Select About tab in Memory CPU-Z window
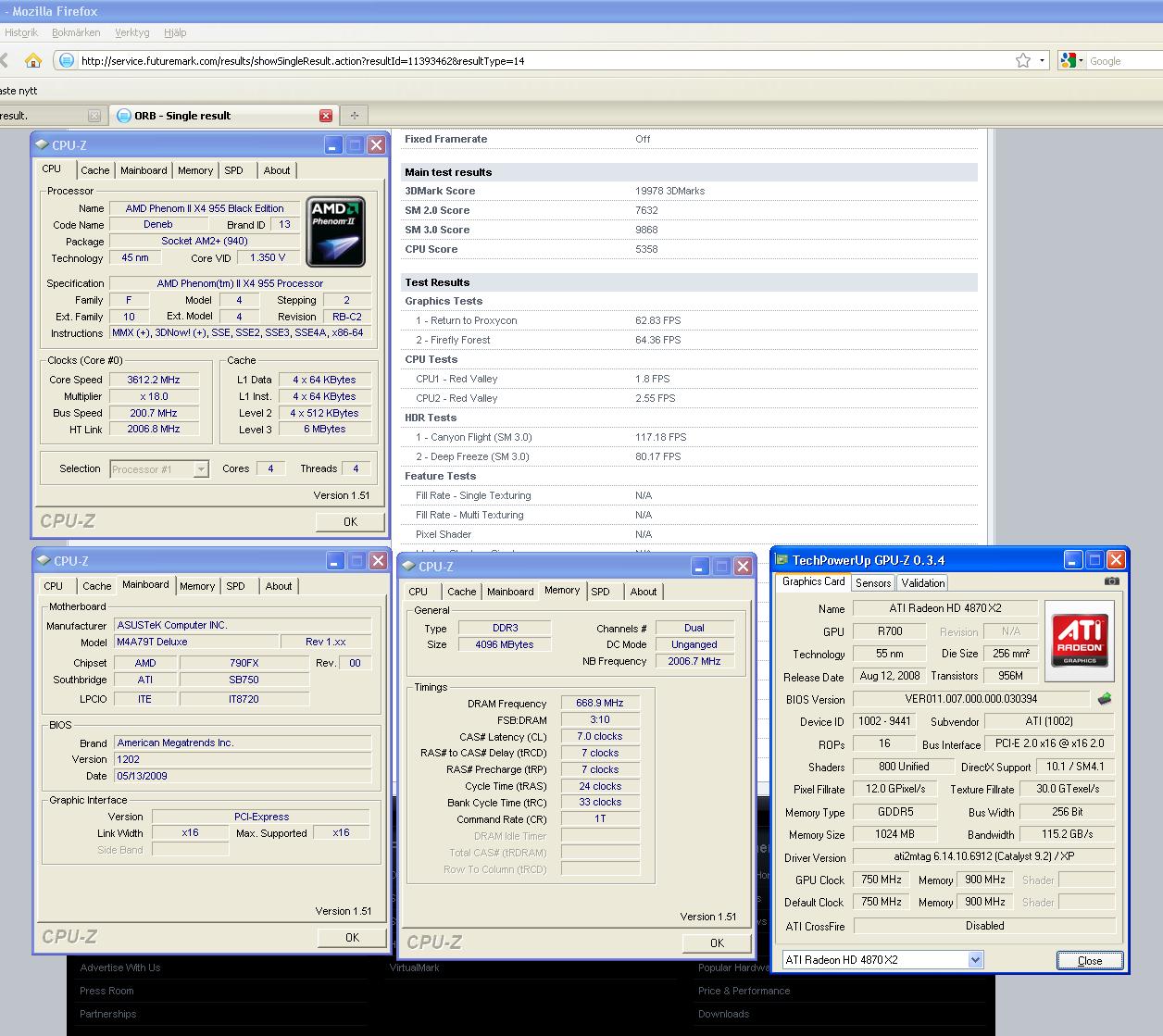The image size is (1163, 1036). (644, 592)
